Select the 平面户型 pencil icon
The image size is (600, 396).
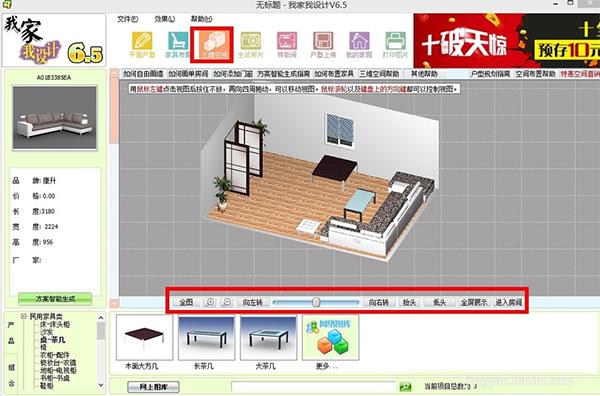[x=142, y=41]
